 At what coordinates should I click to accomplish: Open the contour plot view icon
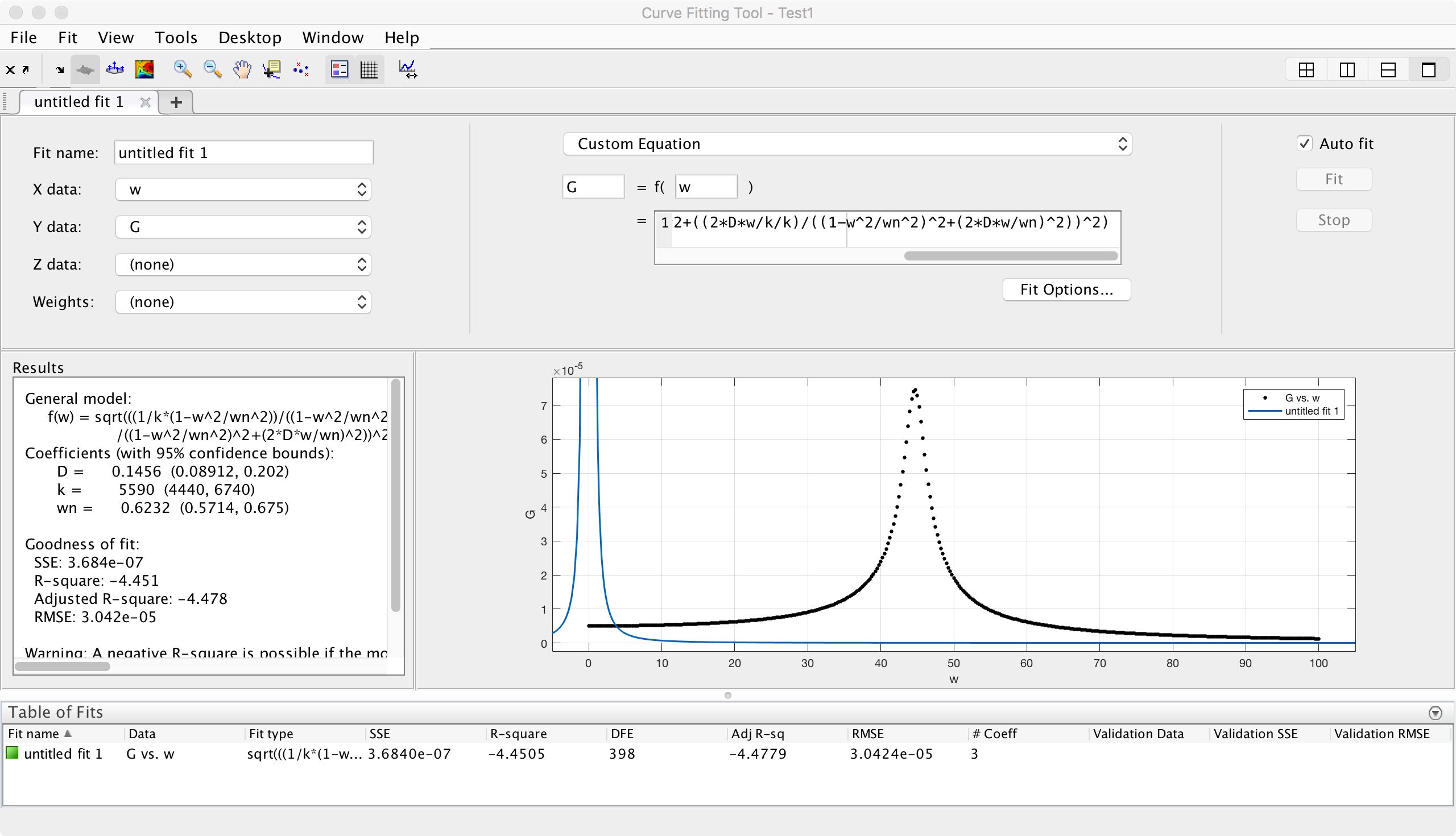point(144,69)
